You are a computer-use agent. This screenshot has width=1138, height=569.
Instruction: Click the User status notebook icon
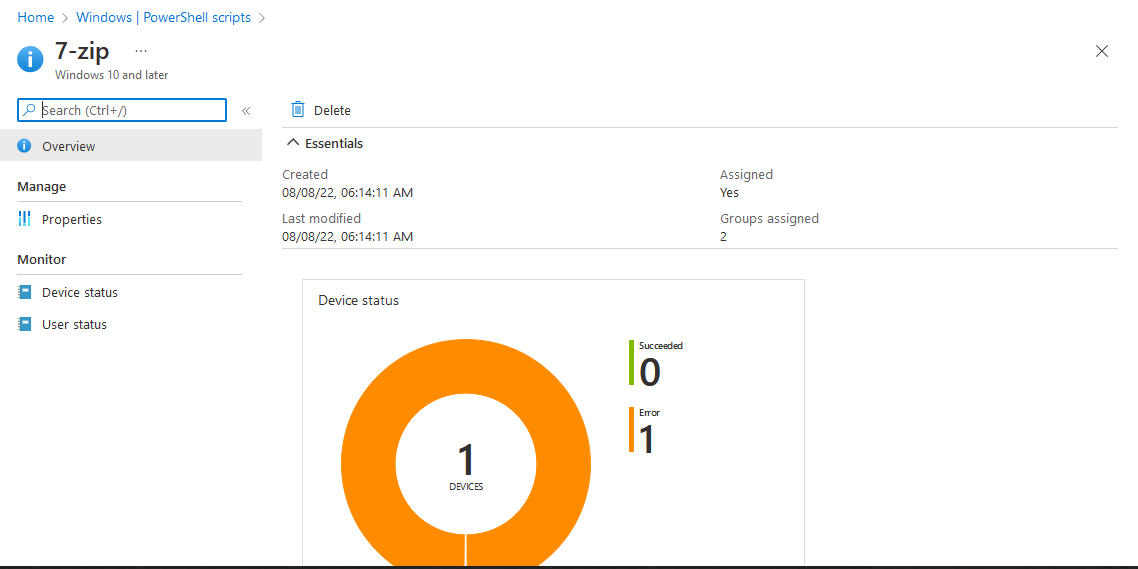(25, 324)
